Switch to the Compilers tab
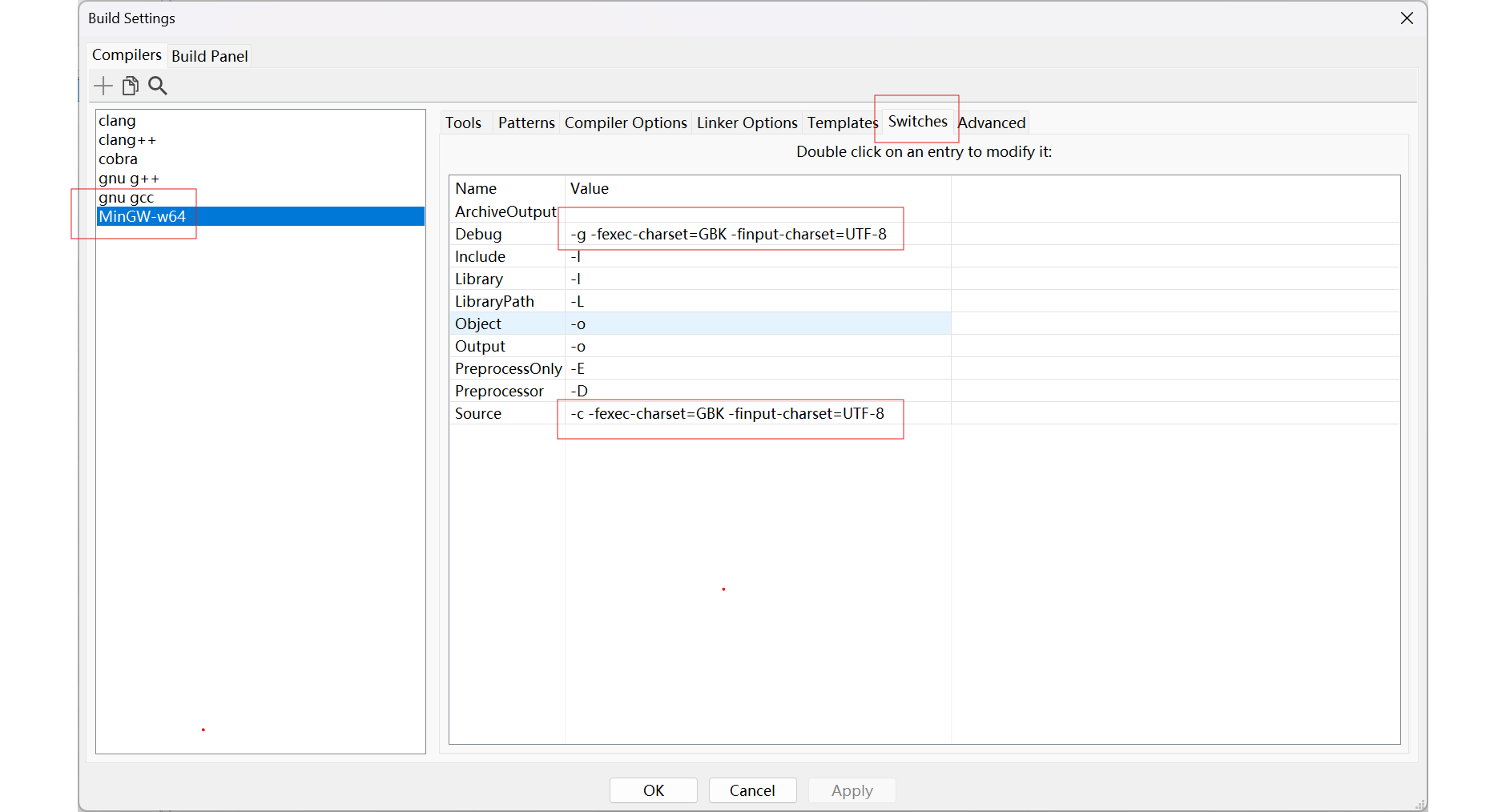The width and height of the screenshot is (1506, 812). pyautogui.click(x=127, y=54)
